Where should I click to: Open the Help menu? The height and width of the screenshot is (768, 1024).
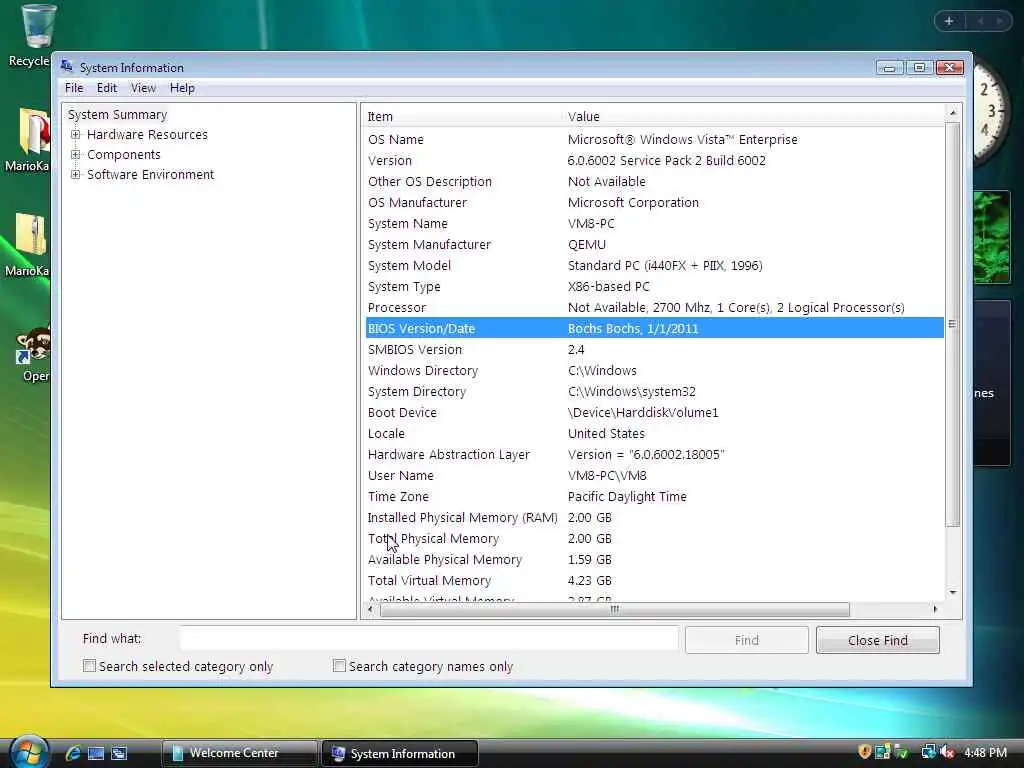coord(182,88)
